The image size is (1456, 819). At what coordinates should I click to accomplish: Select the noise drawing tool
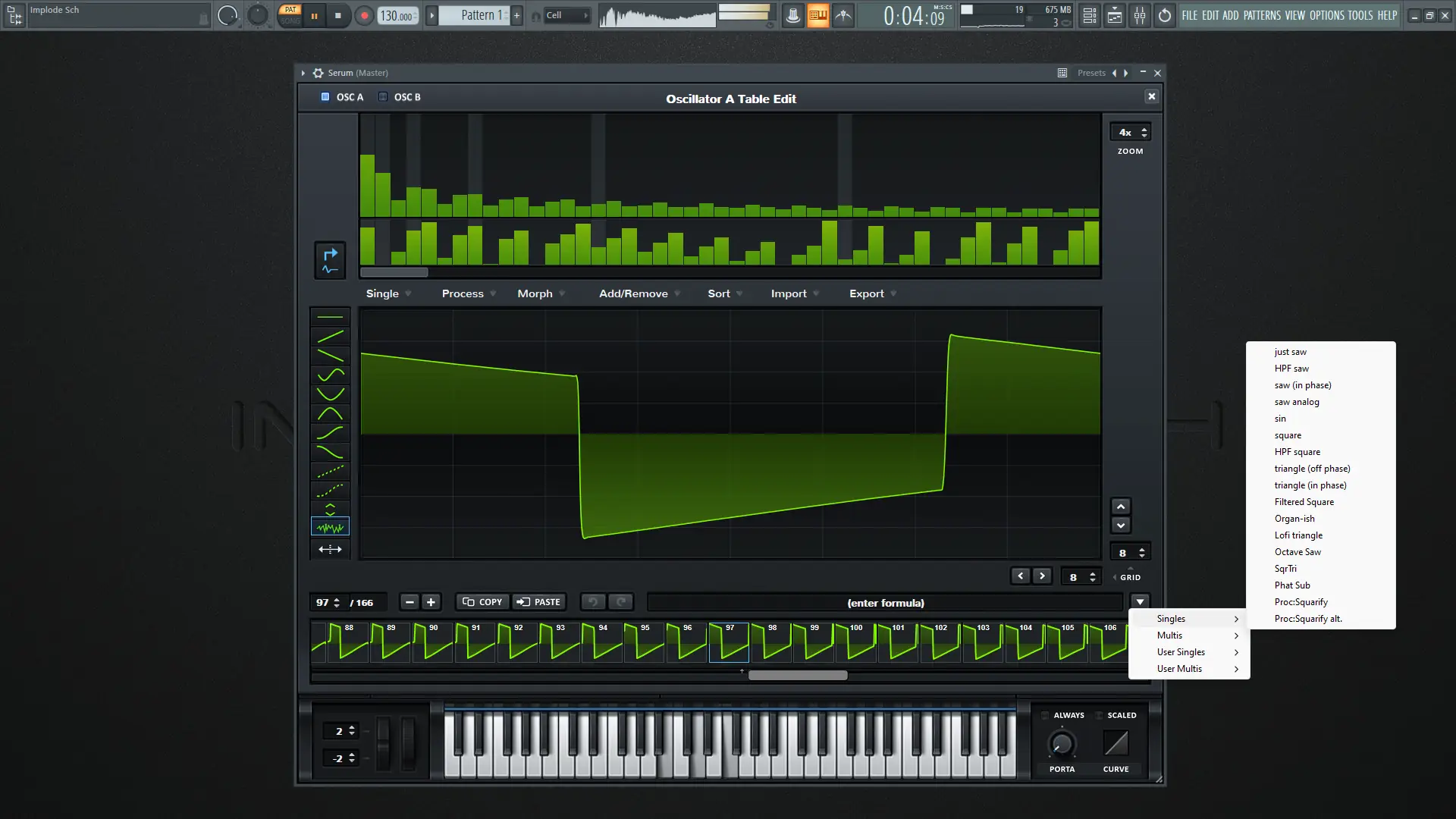330,526
